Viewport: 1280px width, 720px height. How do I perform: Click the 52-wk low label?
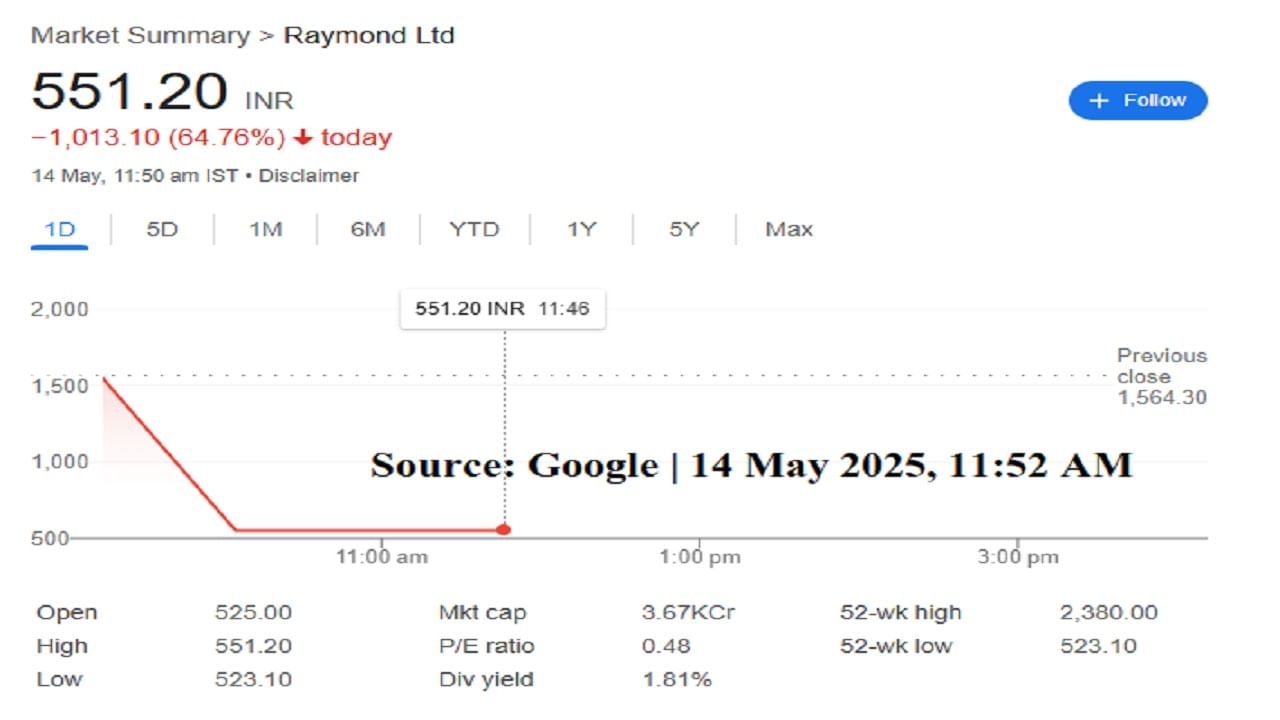coord(896,646)
